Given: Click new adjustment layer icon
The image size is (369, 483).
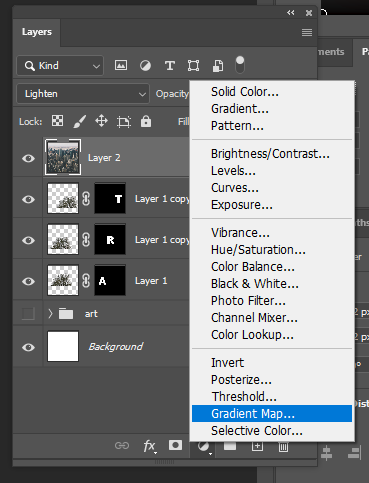Looking at the screenshot, I should [x=203, y=447].
